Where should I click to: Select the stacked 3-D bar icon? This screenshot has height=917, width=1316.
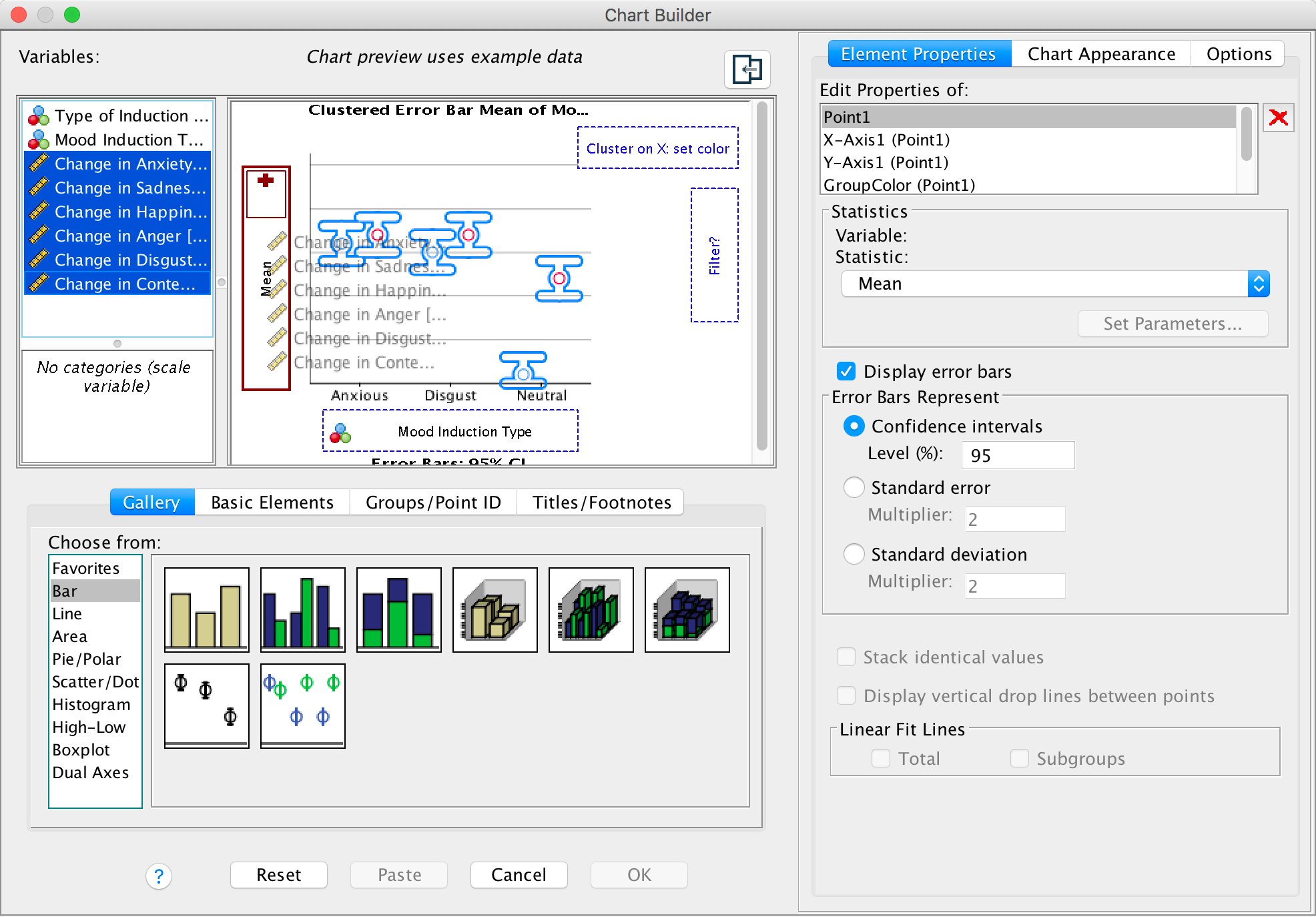[x=687, y=609]
